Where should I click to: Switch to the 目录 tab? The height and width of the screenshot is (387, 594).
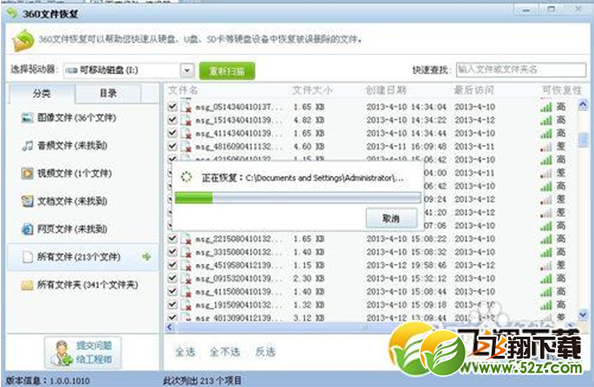(108, 93)
